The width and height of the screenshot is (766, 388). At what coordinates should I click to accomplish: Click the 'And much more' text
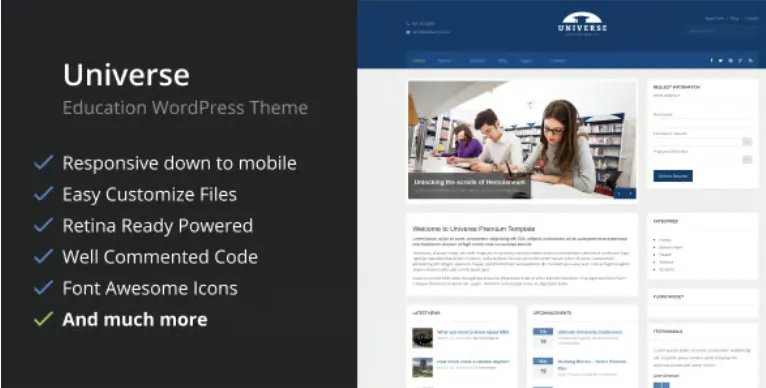pyautogui.click(x=135, y=319)
